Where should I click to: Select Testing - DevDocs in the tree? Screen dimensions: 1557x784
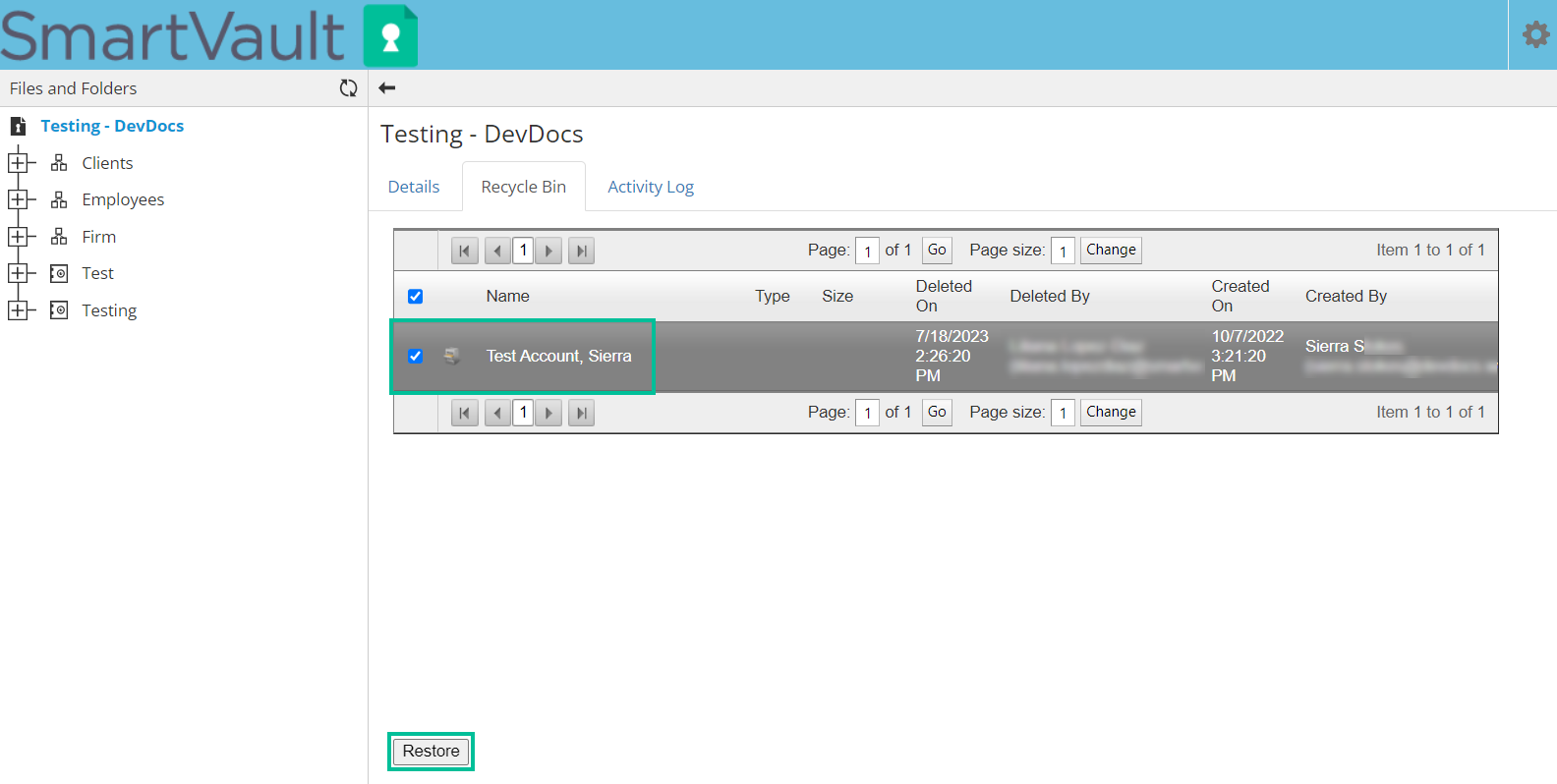[x=112, y=126]
